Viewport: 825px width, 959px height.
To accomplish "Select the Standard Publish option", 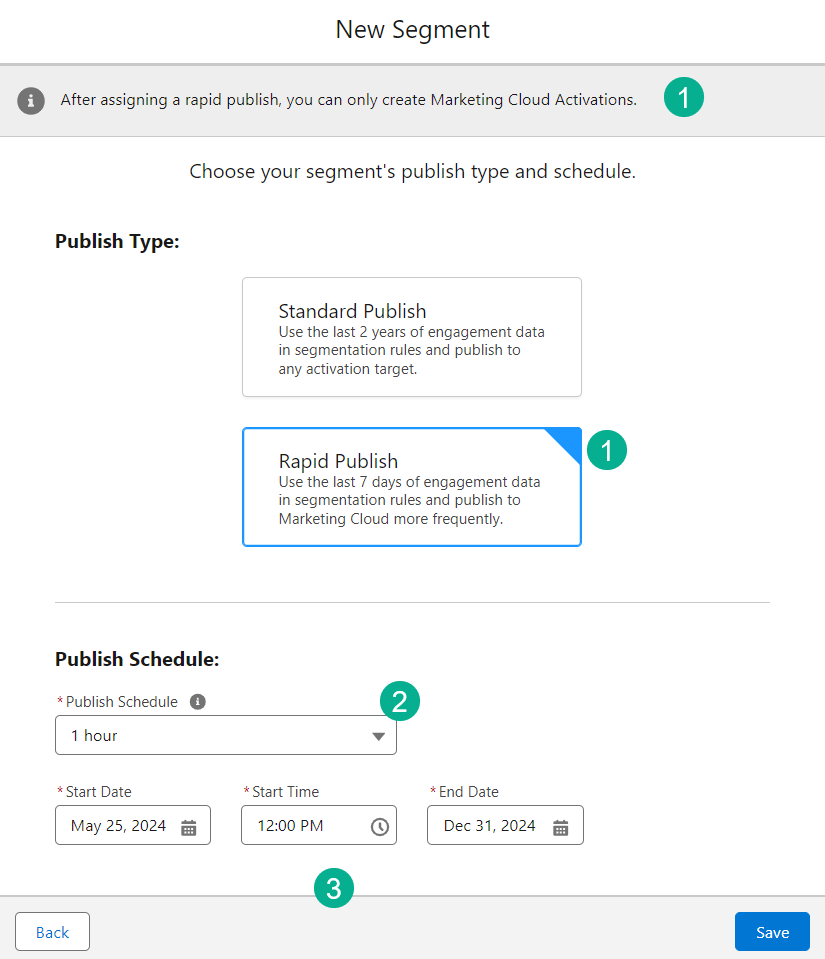I will pyautogui.click(x=412, y=337).
